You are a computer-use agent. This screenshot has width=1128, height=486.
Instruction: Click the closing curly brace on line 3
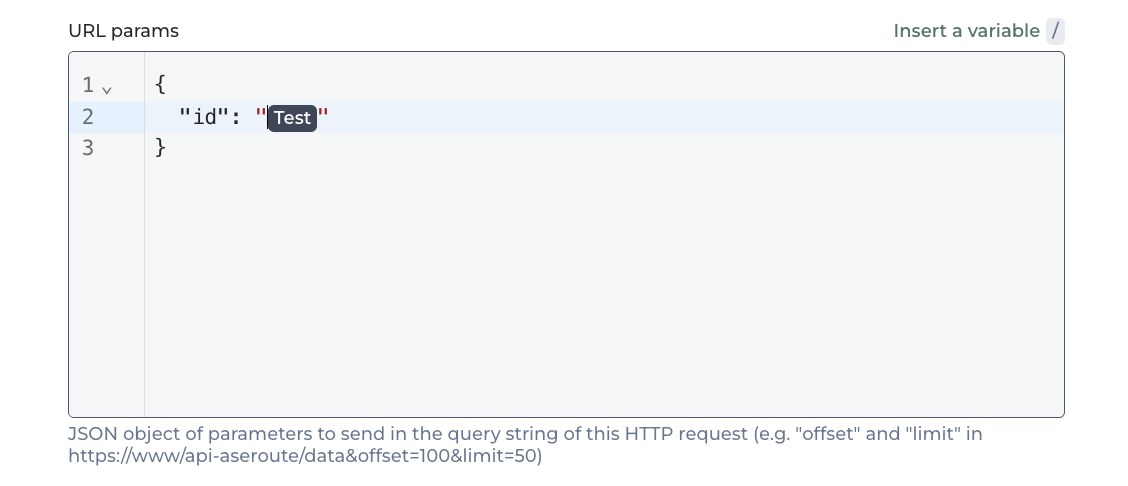161,148
